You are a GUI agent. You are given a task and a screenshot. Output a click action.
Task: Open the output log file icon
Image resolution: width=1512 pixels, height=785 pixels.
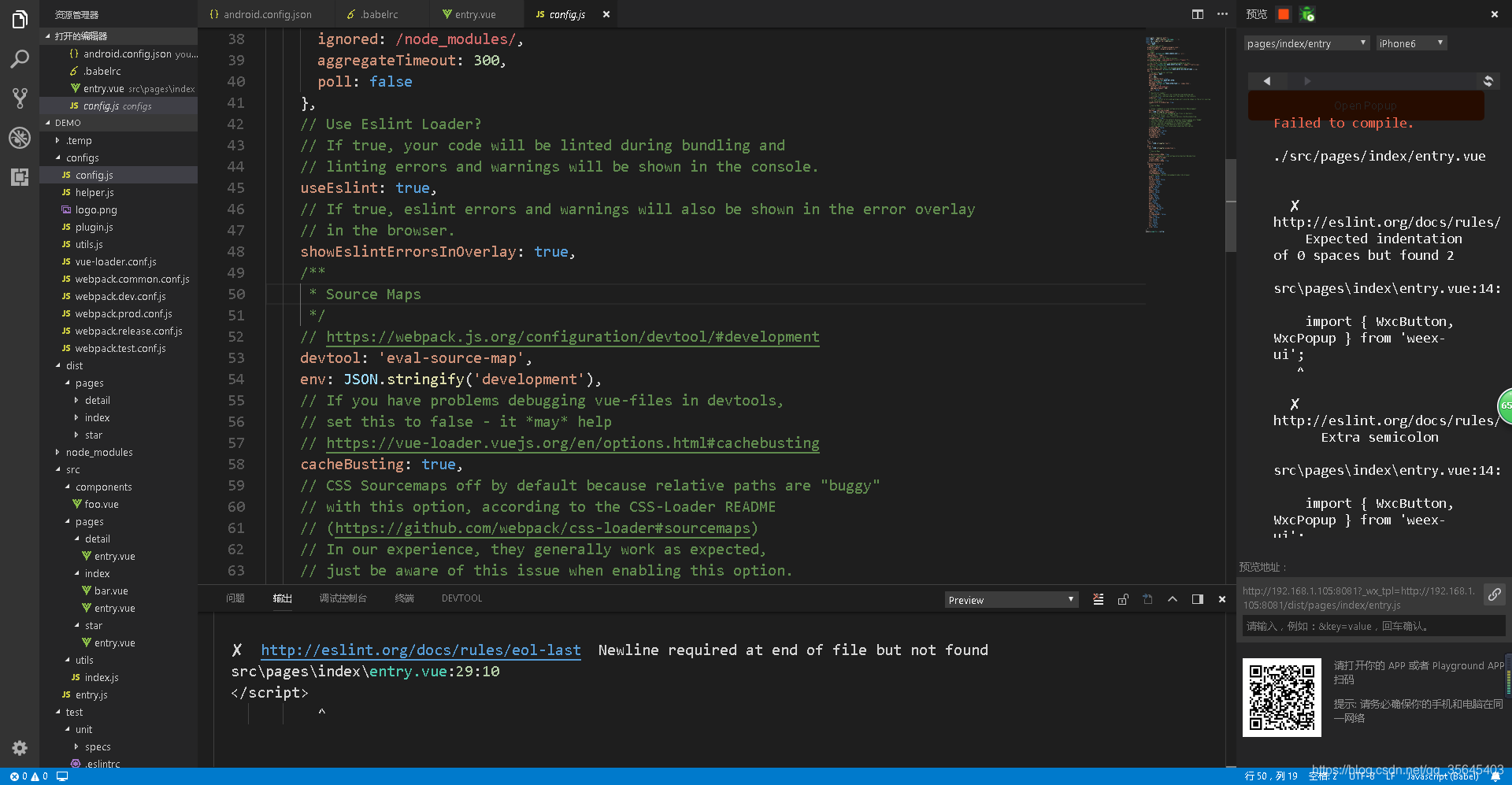1147,599
